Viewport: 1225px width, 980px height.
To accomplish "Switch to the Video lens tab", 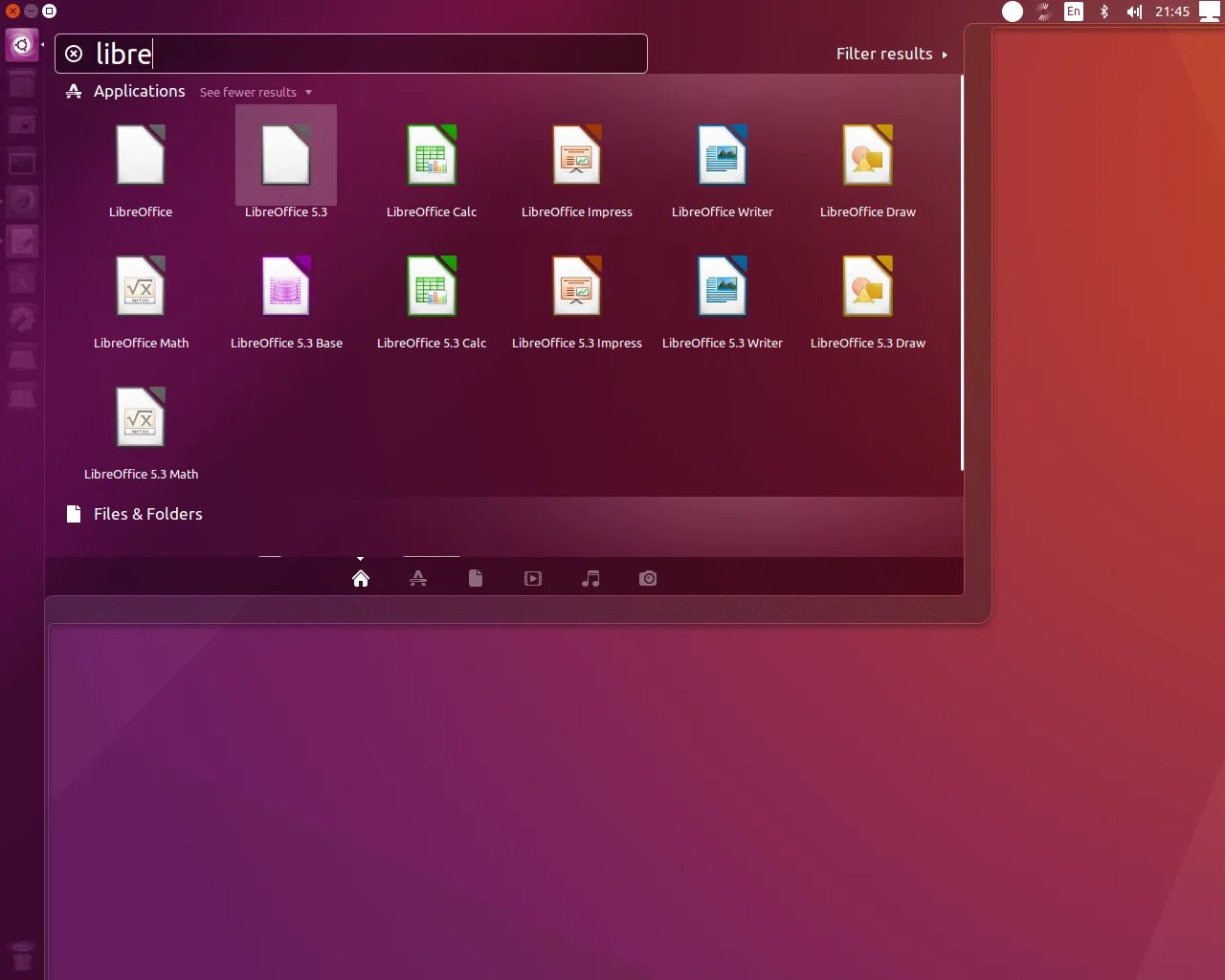I will pos(533,578).
